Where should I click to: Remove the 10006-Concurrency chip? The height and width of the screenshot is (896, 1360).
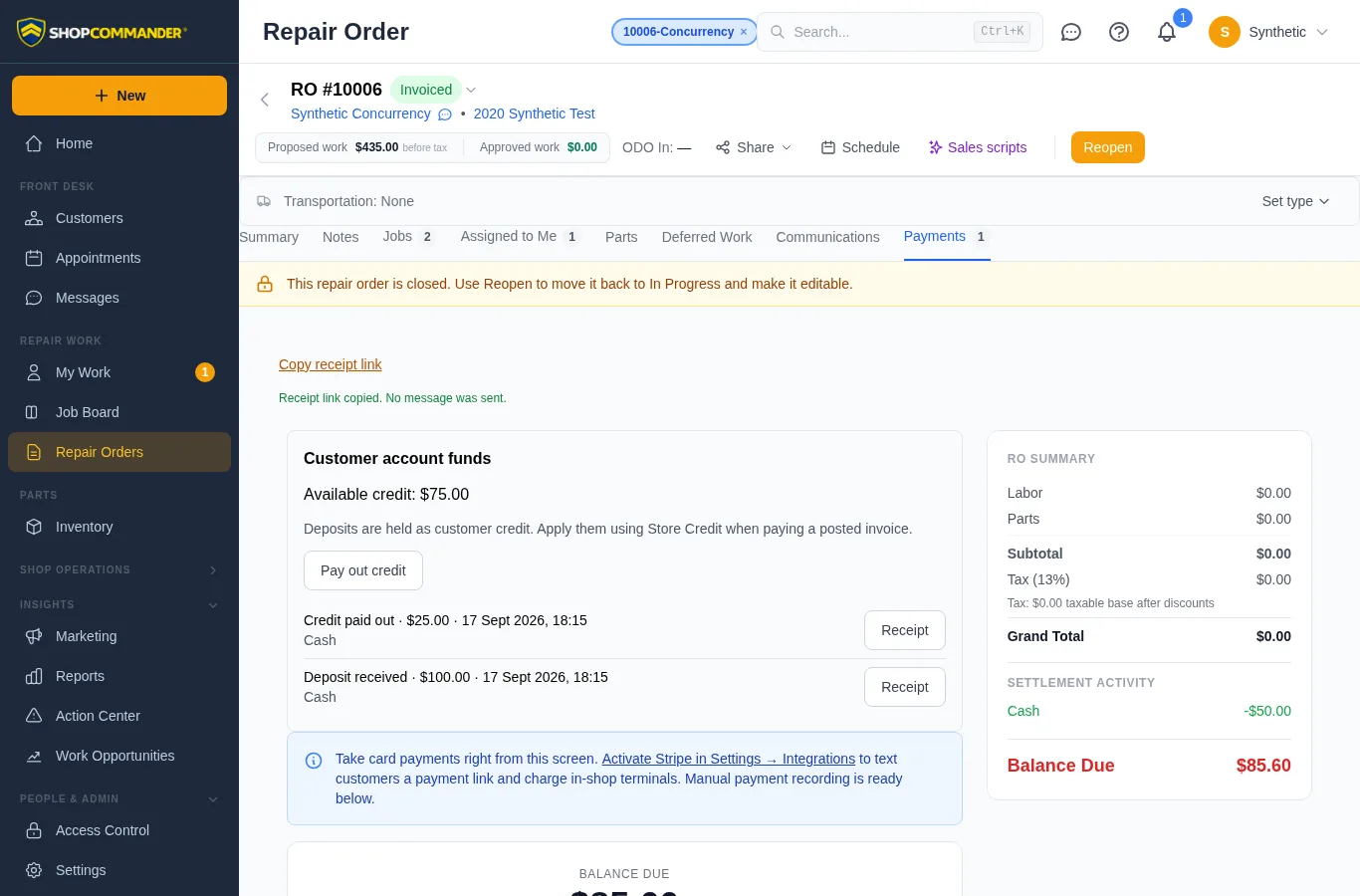(744, 32)
